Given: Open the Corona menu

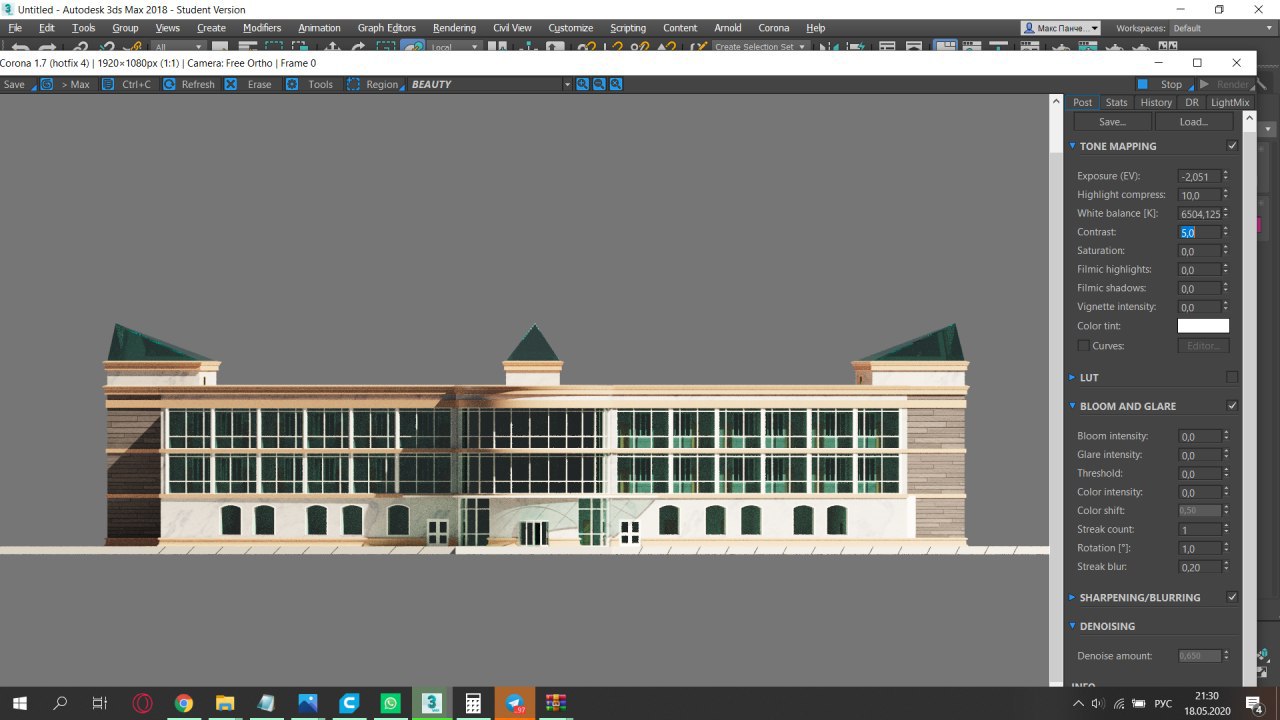Looking at the screenshot, I should pyautogui.click(x=774, y=28).
